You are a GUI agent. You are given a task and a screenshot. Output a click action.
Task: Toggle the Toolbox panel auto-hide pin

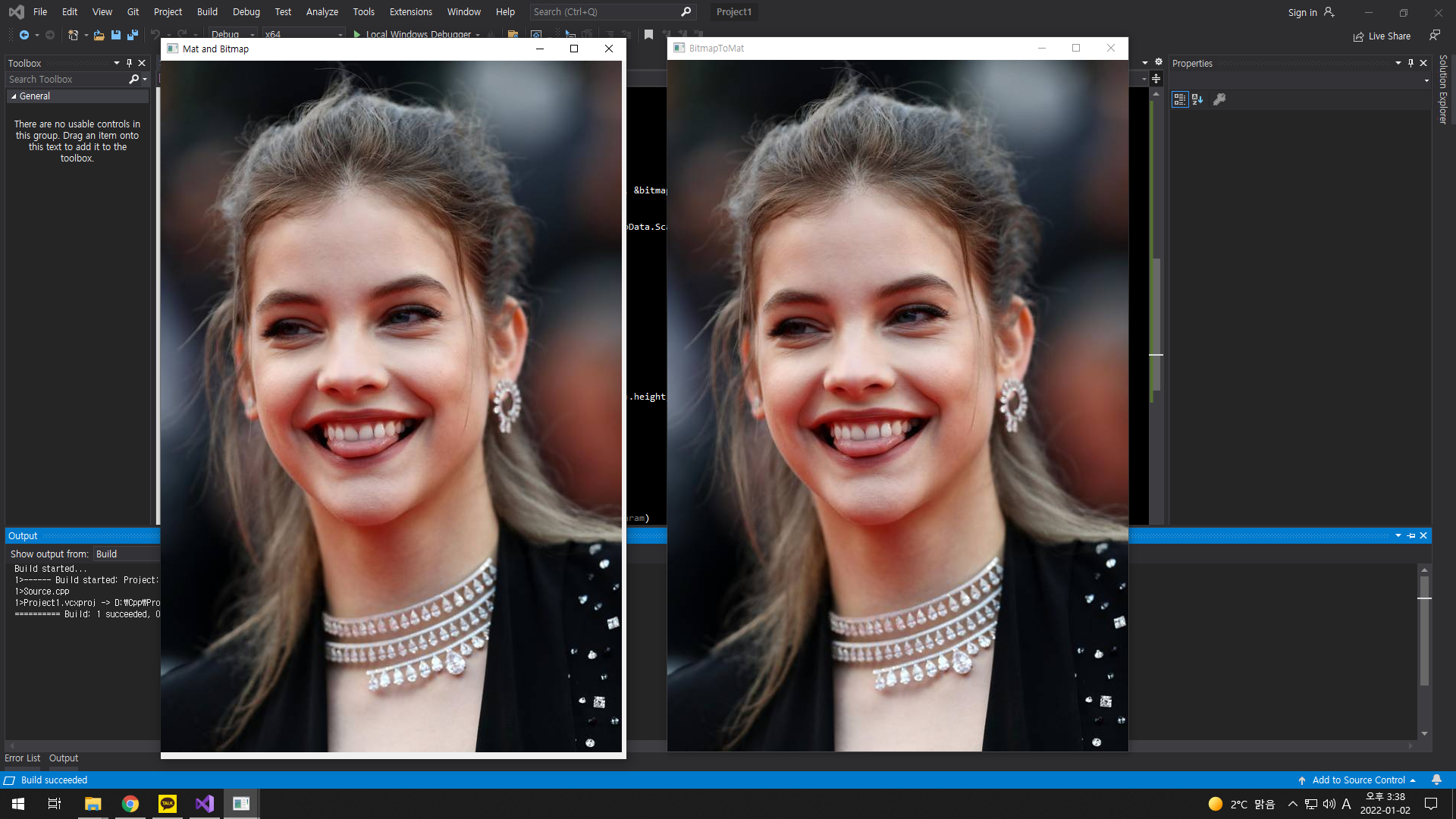(129, 63)
